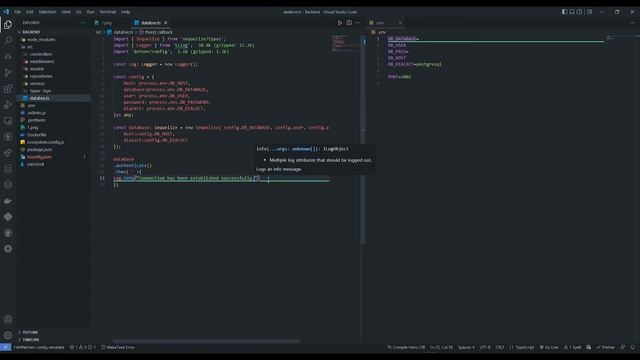Customize layout icon in title bar
The width and height of the screenshot is (640, 360).
(589, 12)
